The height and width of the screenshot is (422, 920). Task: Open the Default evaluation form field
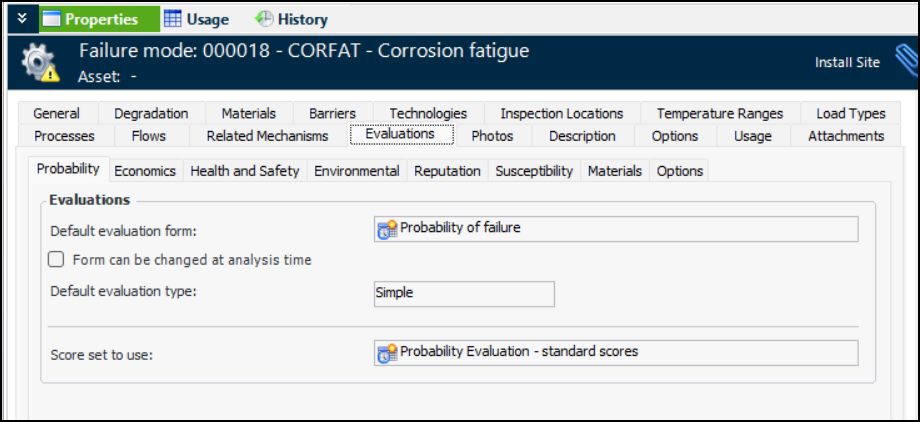[615, 229]
